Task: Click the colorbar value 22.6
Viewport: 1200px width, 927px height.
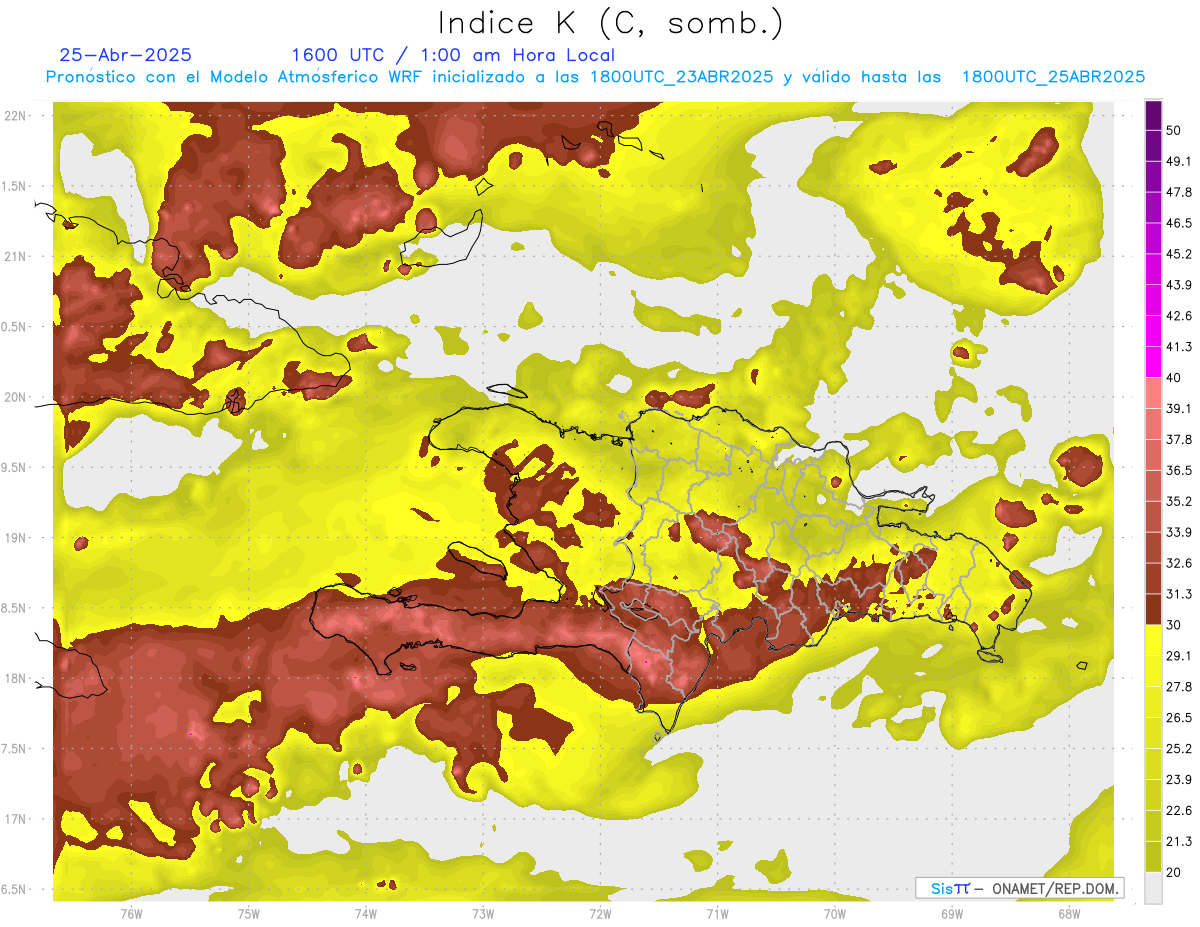Action: pos(1179,811)
